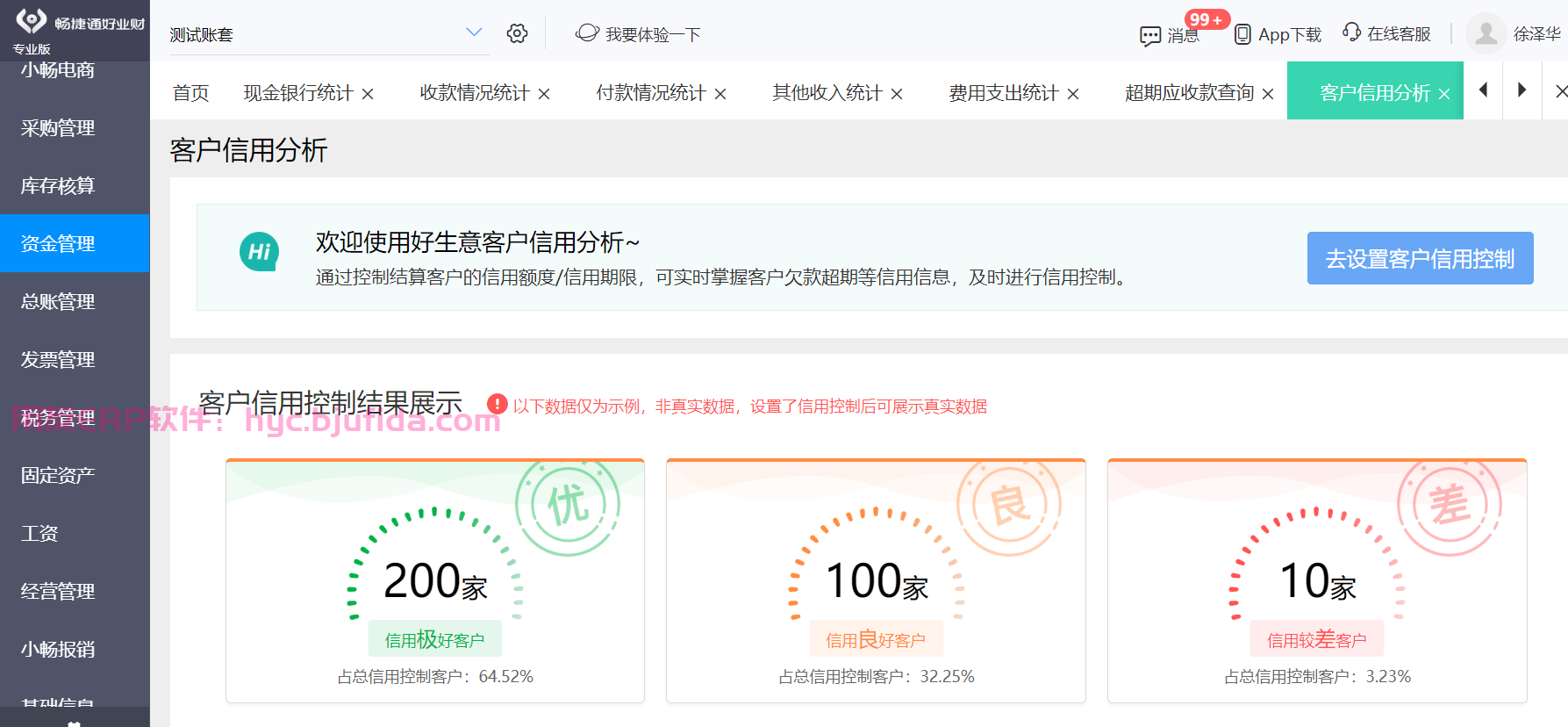Click the 信用较差客户 label
Image resolution: width=1568 pixels, height=727 pixels.
point(1317,639)
